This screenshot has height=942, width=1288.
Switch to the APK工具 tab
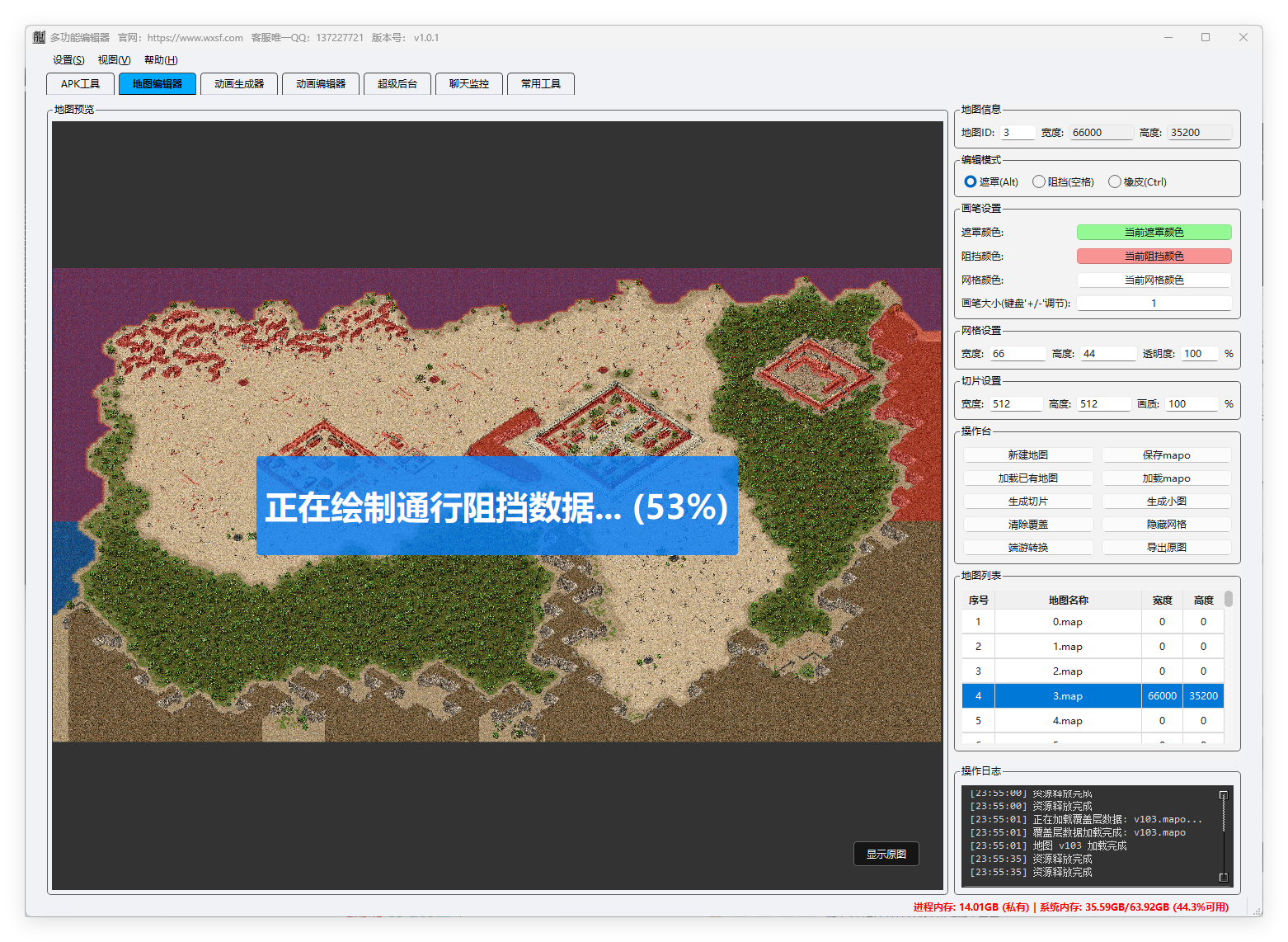coord(80,84)
